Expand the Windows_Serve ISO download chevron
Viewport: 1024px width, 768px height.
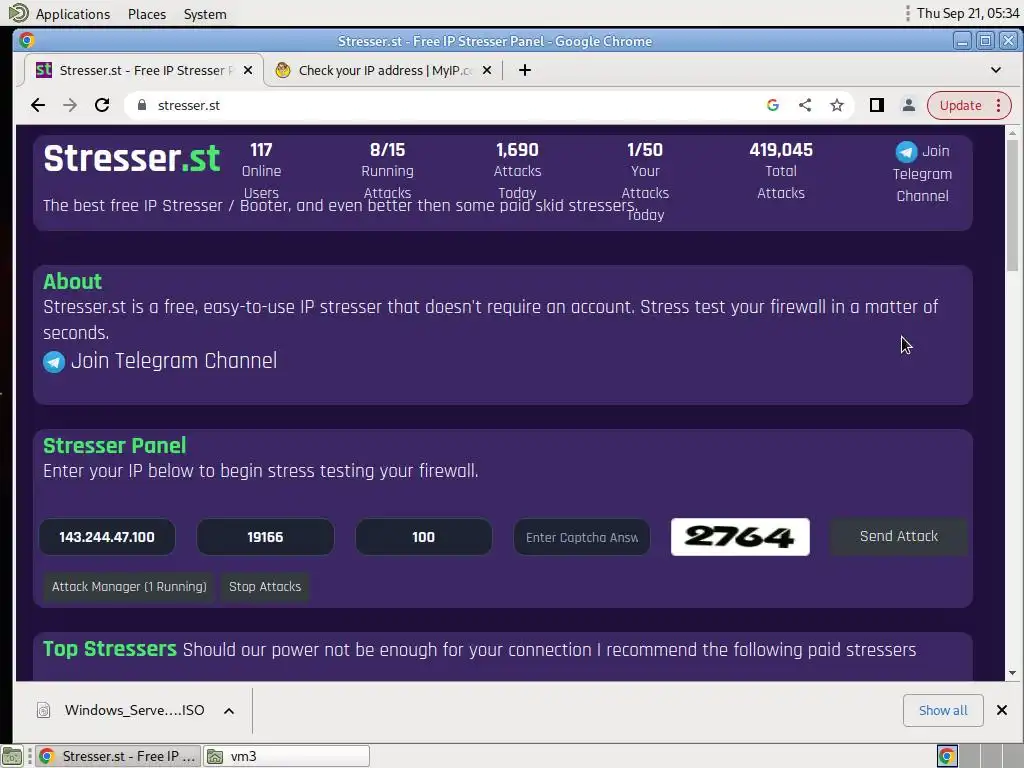click(229, 711)
